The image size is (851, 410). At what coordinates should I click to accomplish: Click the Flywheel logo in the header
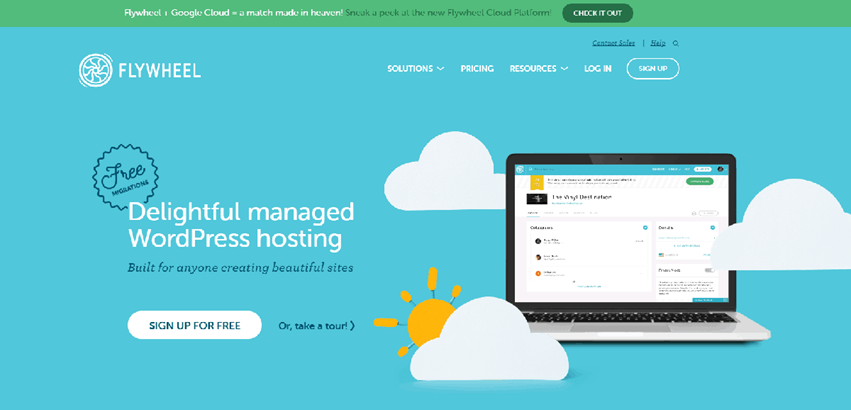pos(139,70)
